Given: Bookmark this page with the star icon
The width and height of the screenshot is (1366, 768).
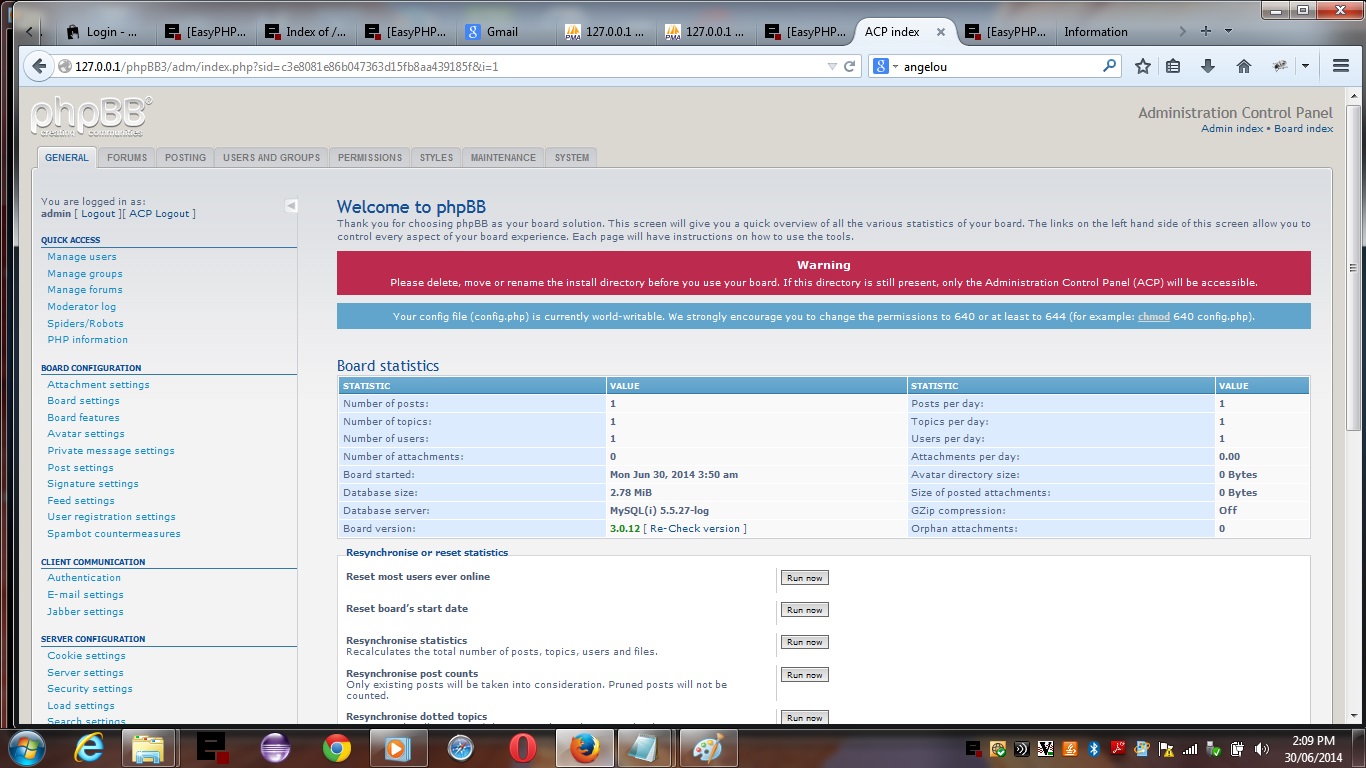Looking at the screenshot, I should pyautogui.click(x=1143, y=66).
